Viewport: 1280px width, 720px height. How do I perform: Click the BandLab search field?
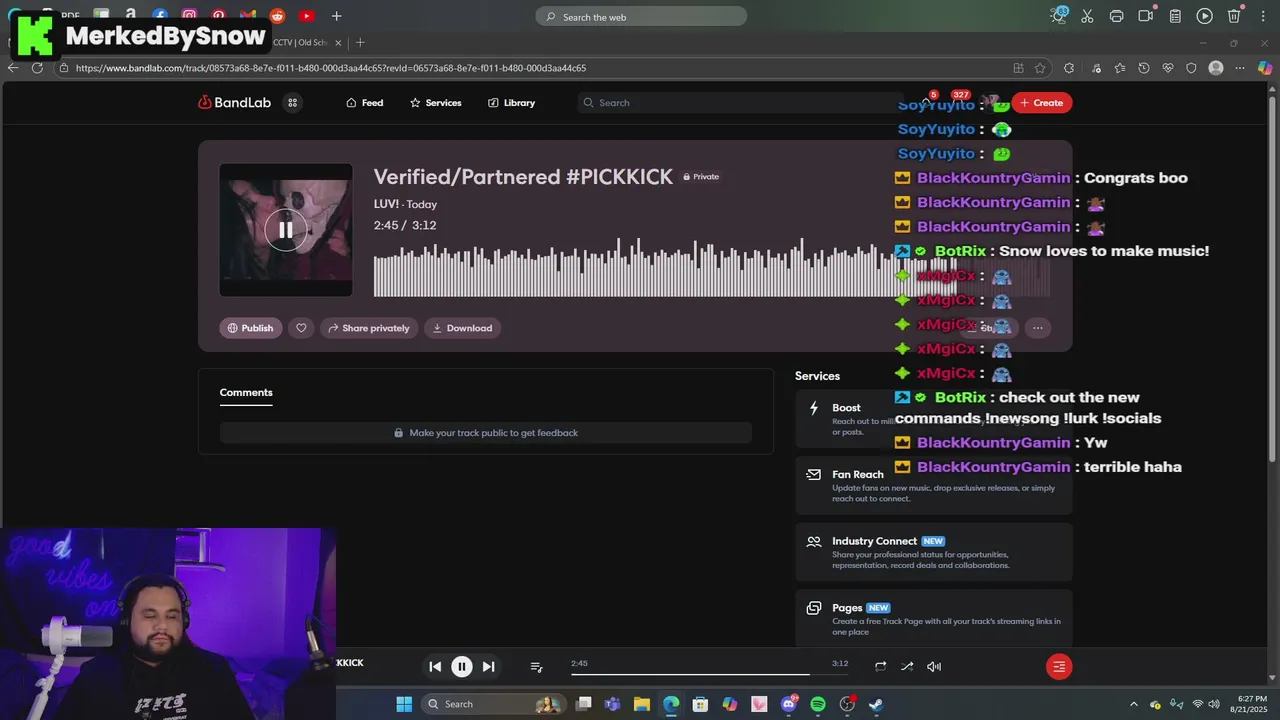point(740,102)
